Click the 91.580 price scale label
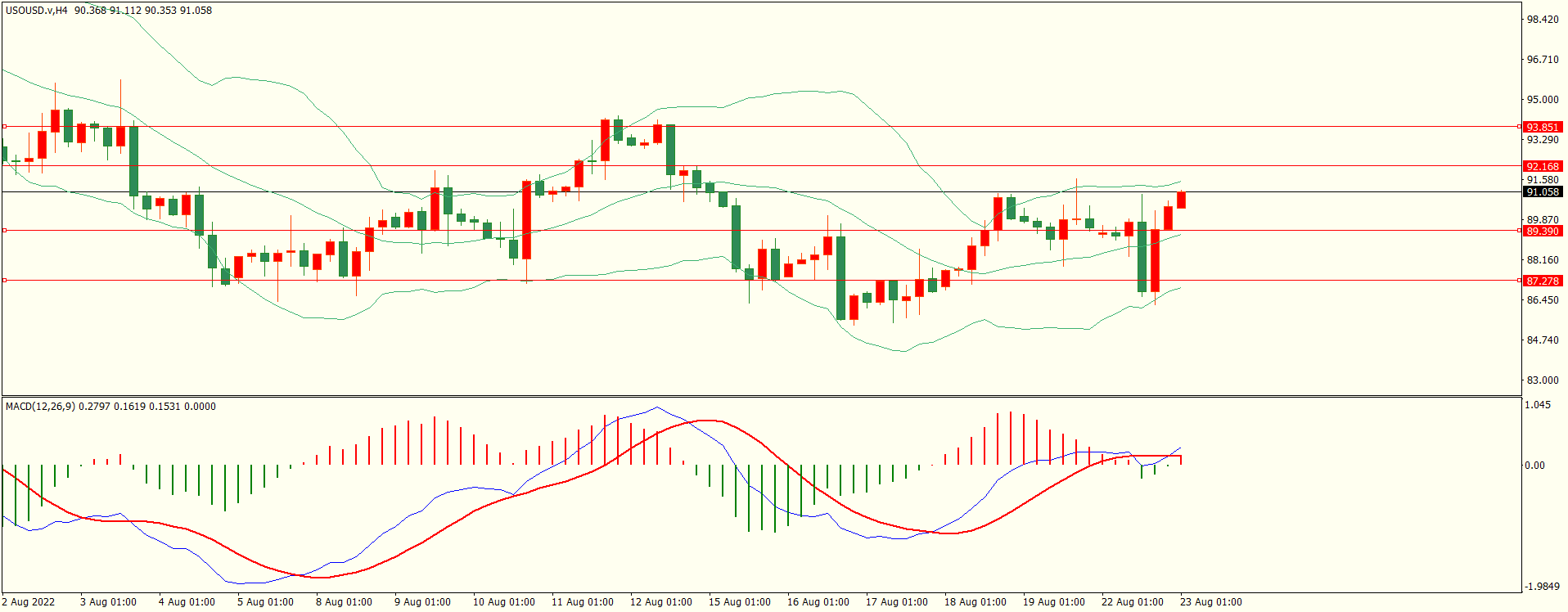This screenshot has width=1568, height=612. click(1543, 180)
